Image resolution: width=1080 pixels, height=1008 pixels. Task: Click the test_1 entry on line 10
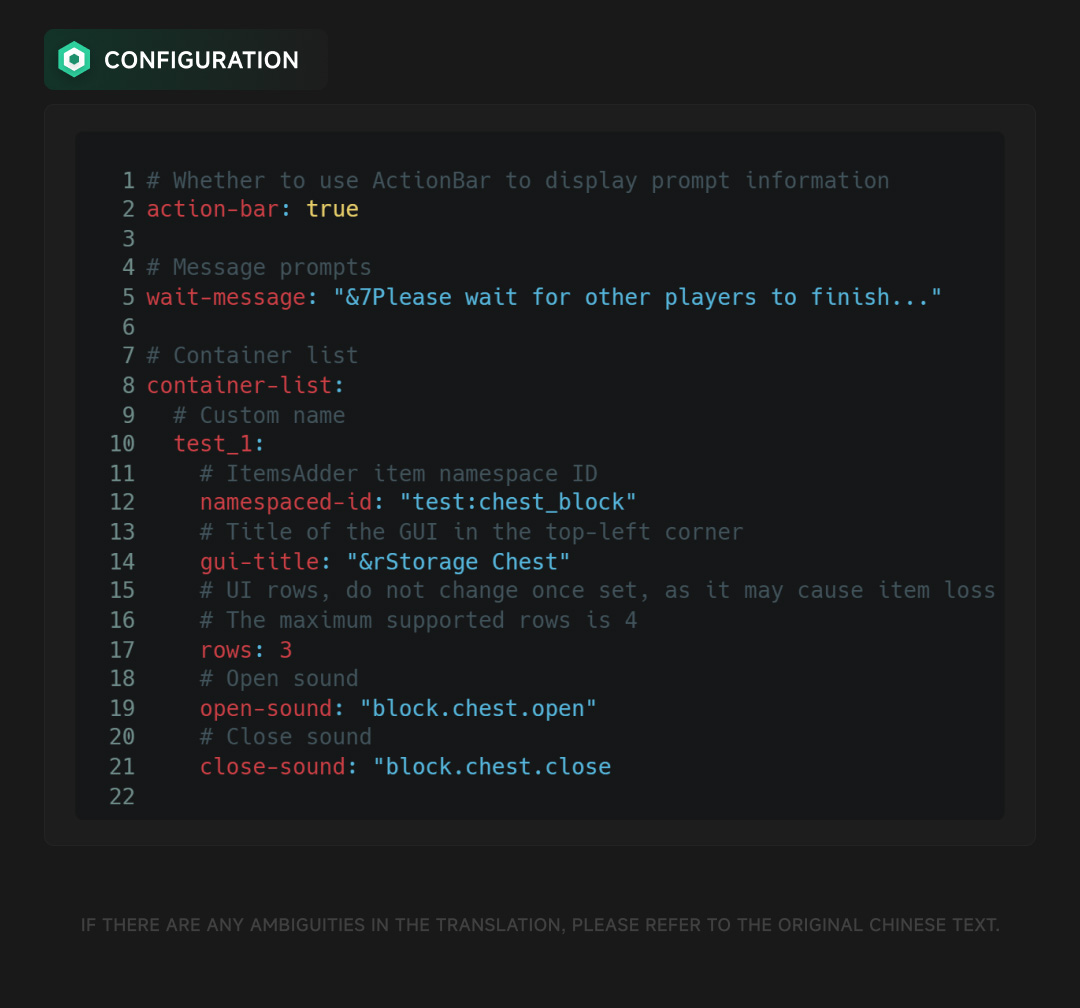coord(214,444)
